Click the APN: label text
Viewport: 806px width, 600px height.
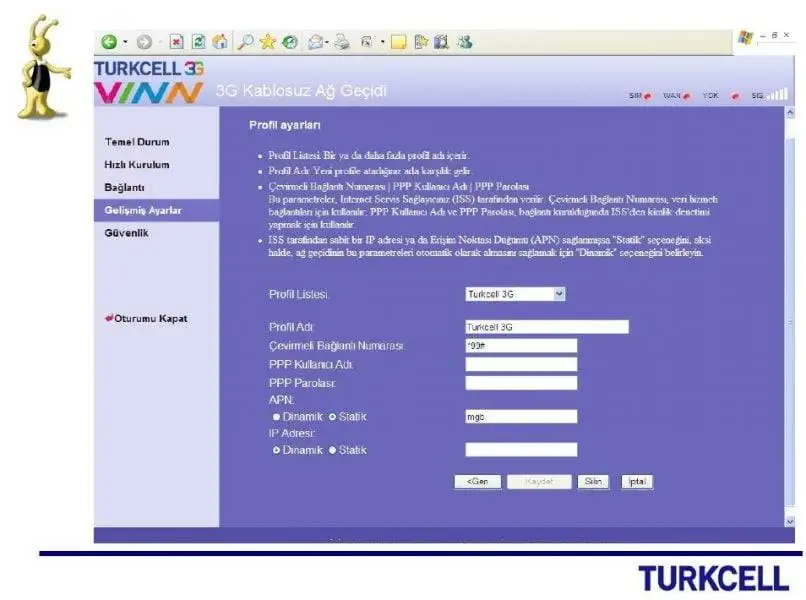tap(281, 400)
